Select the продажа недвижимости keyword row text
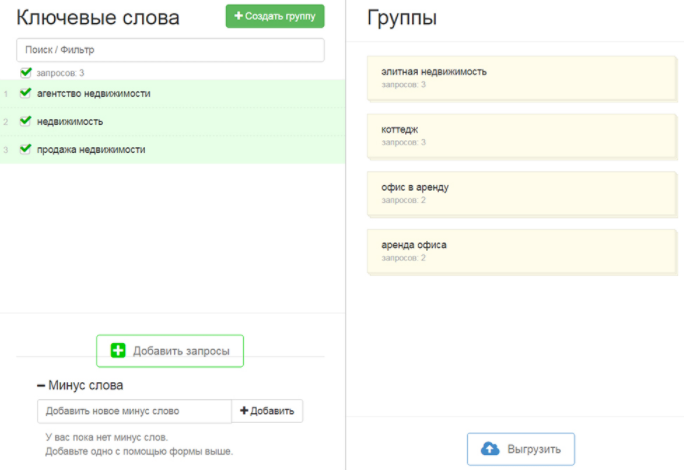Screen dimensions: 684x470 pos(91,149)
